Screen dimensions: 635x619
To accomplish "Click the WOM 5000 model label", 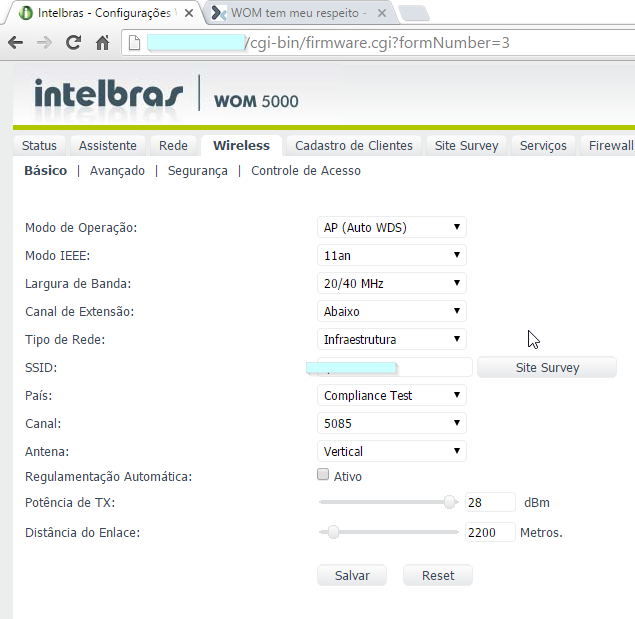I will [256, 101].
